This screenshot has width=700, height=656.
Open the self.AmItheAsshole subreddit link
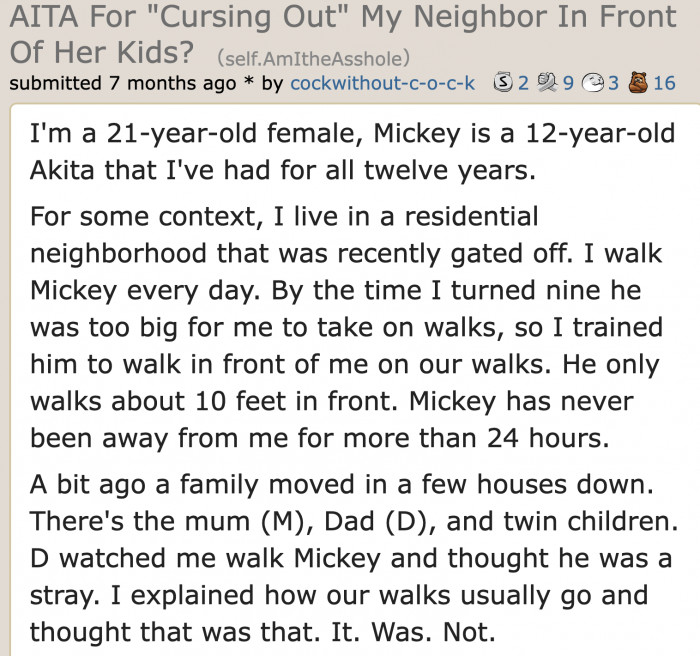[313, 58]
